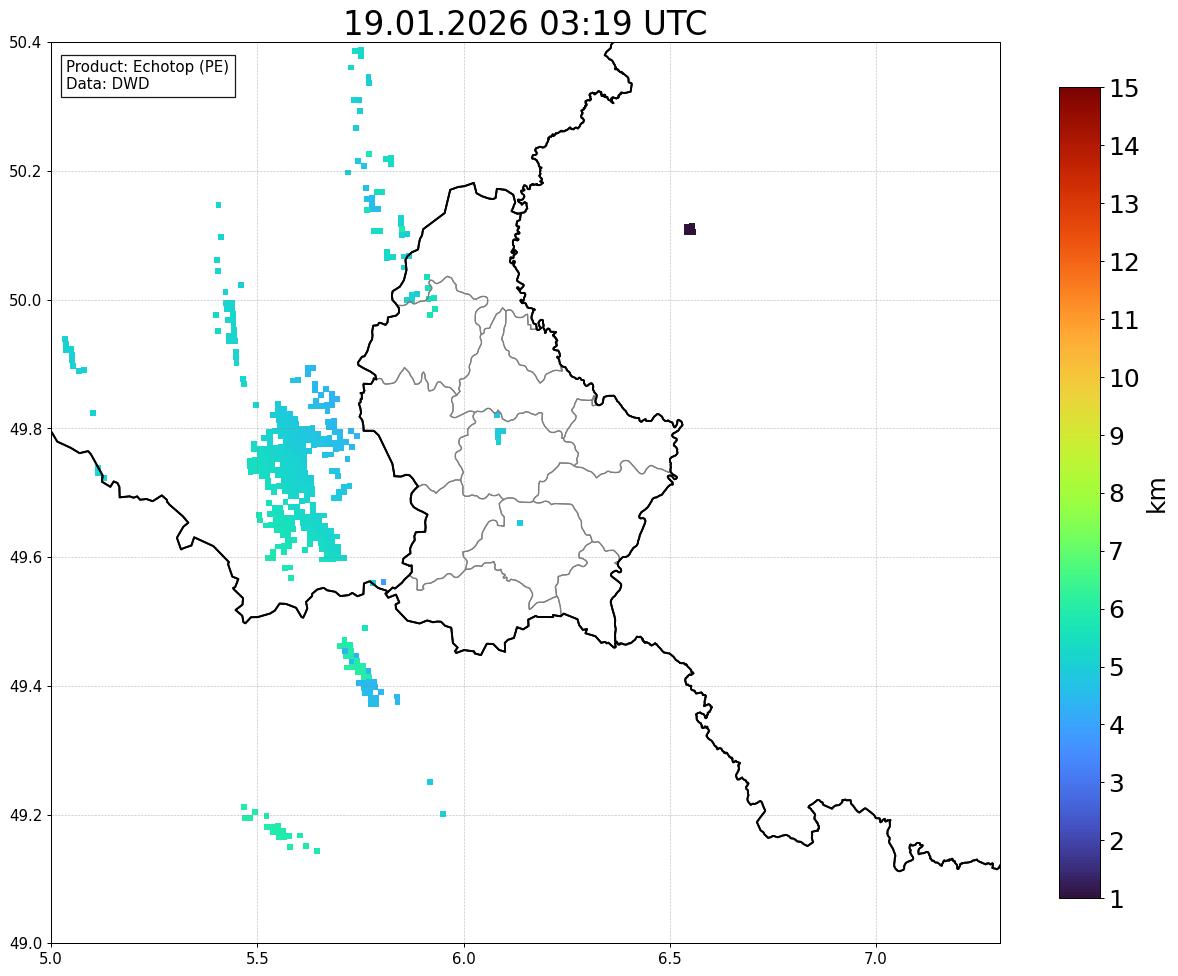Click the title '19.01.2026 03:19 UTC'
Viewport: 1178px width, 976px height.
tap(524, 23)
